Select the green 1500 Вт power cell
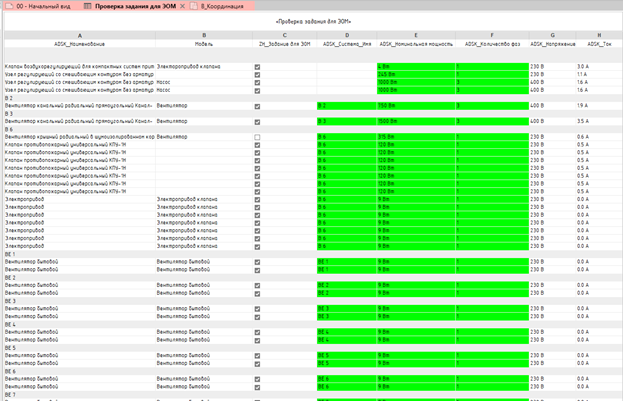The image size is (623, 401). tap(416, 121)
